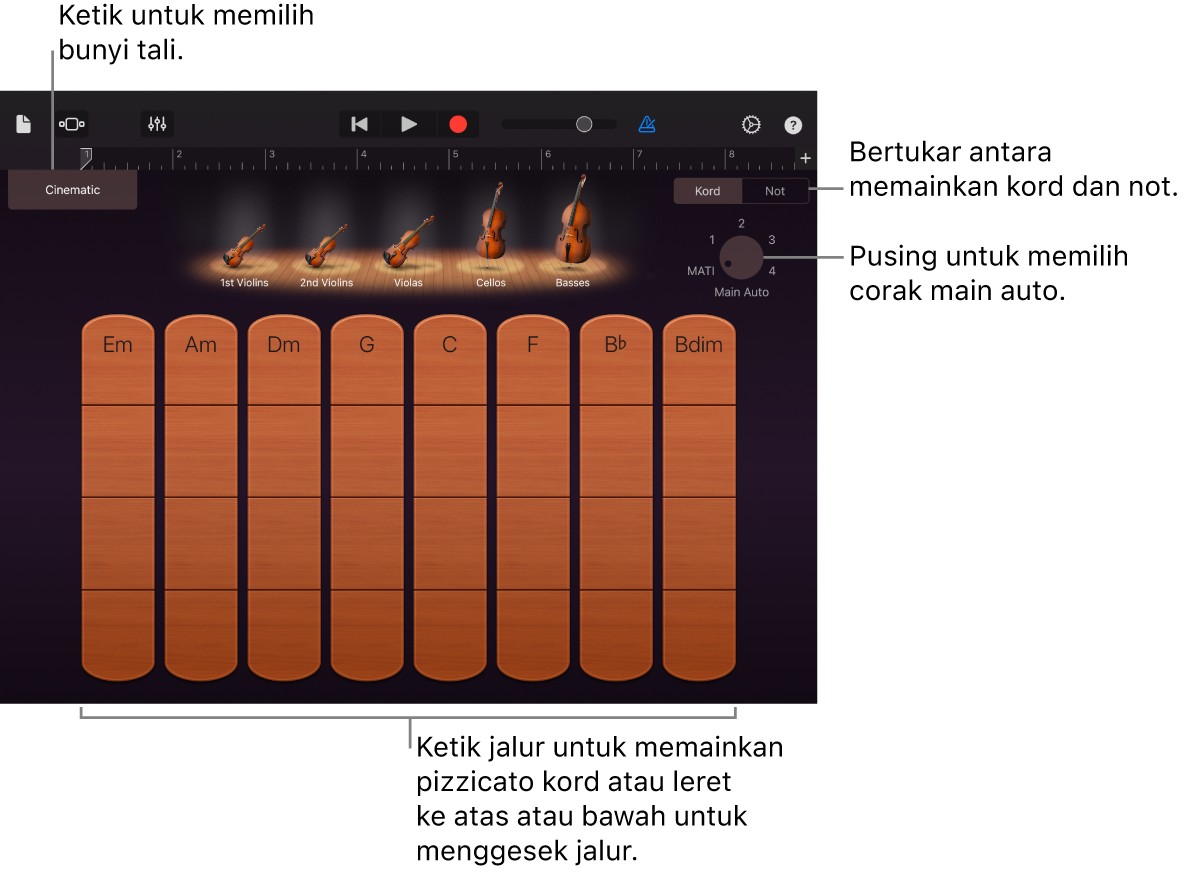Switch to Tracks view button
The image size is (1192, 878).
72,124
